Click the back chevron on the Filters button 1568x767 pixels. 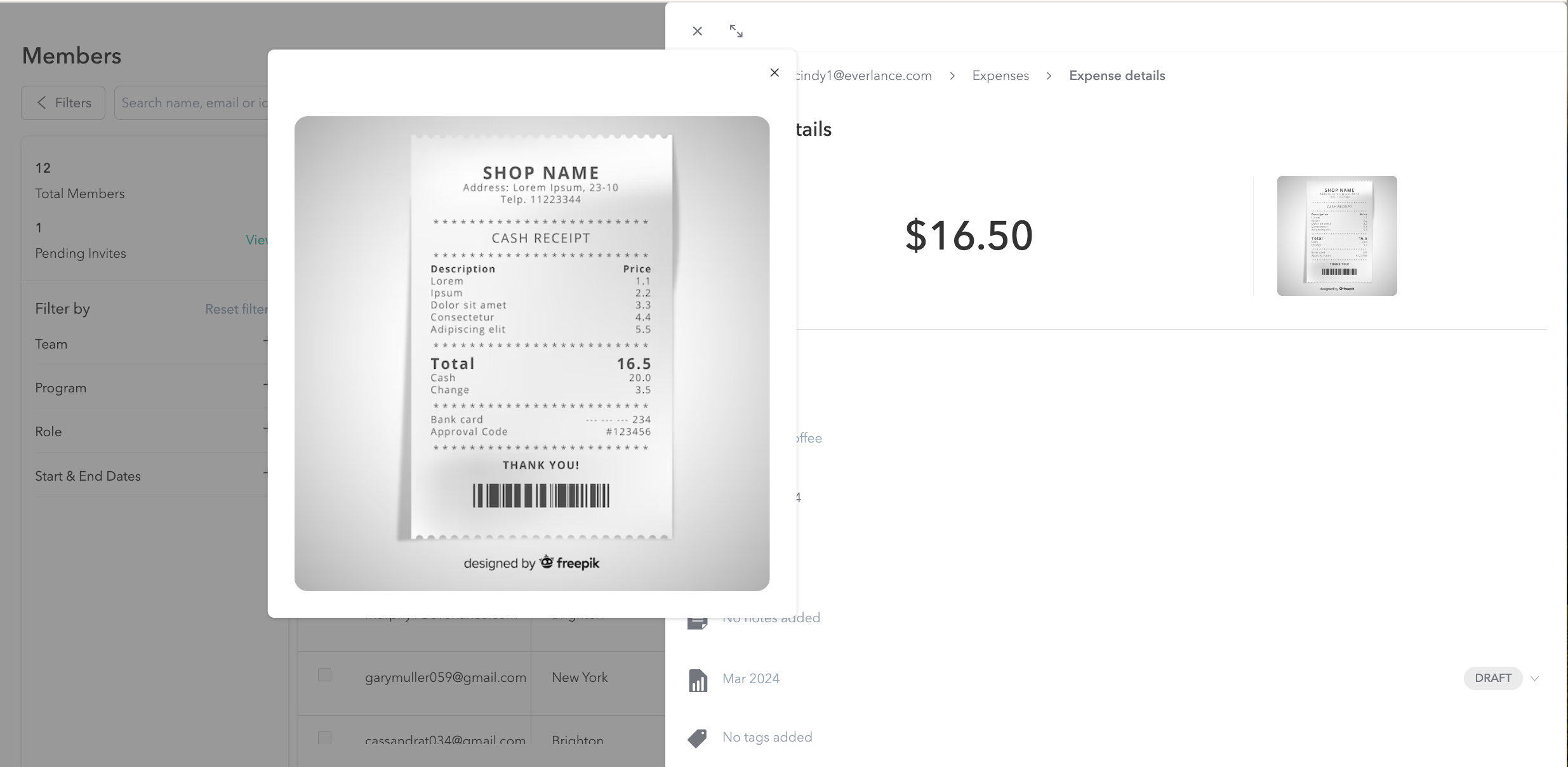42,103
